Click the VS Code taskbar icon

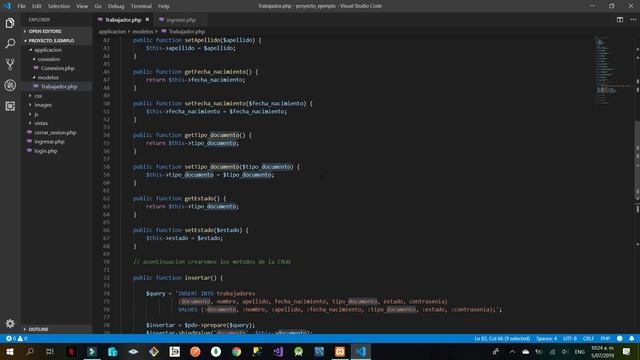click(x=360, y=351)
